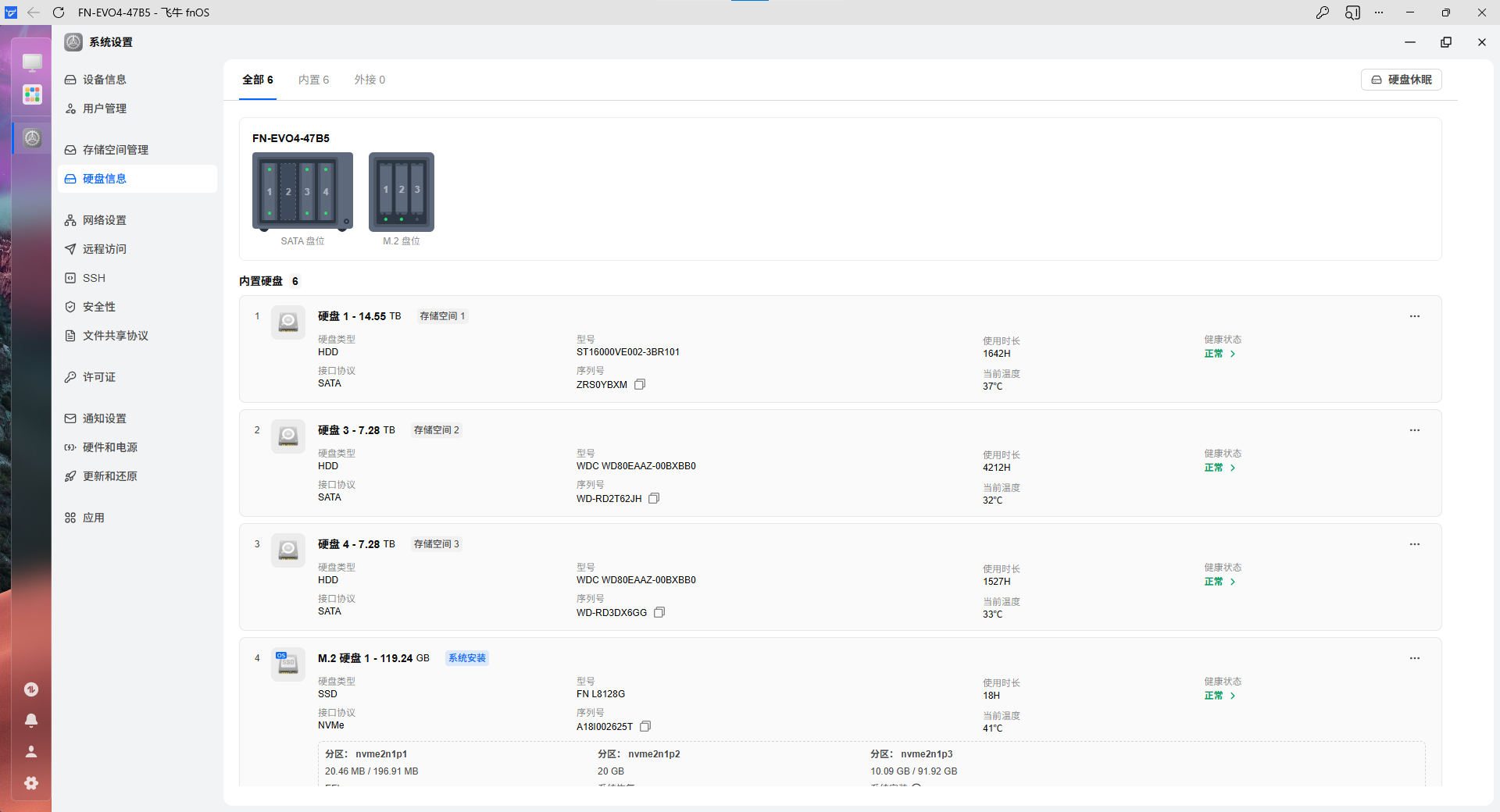Click partition label nvme2n1p3
The image size is (1500, 812).
coord(927,754)
